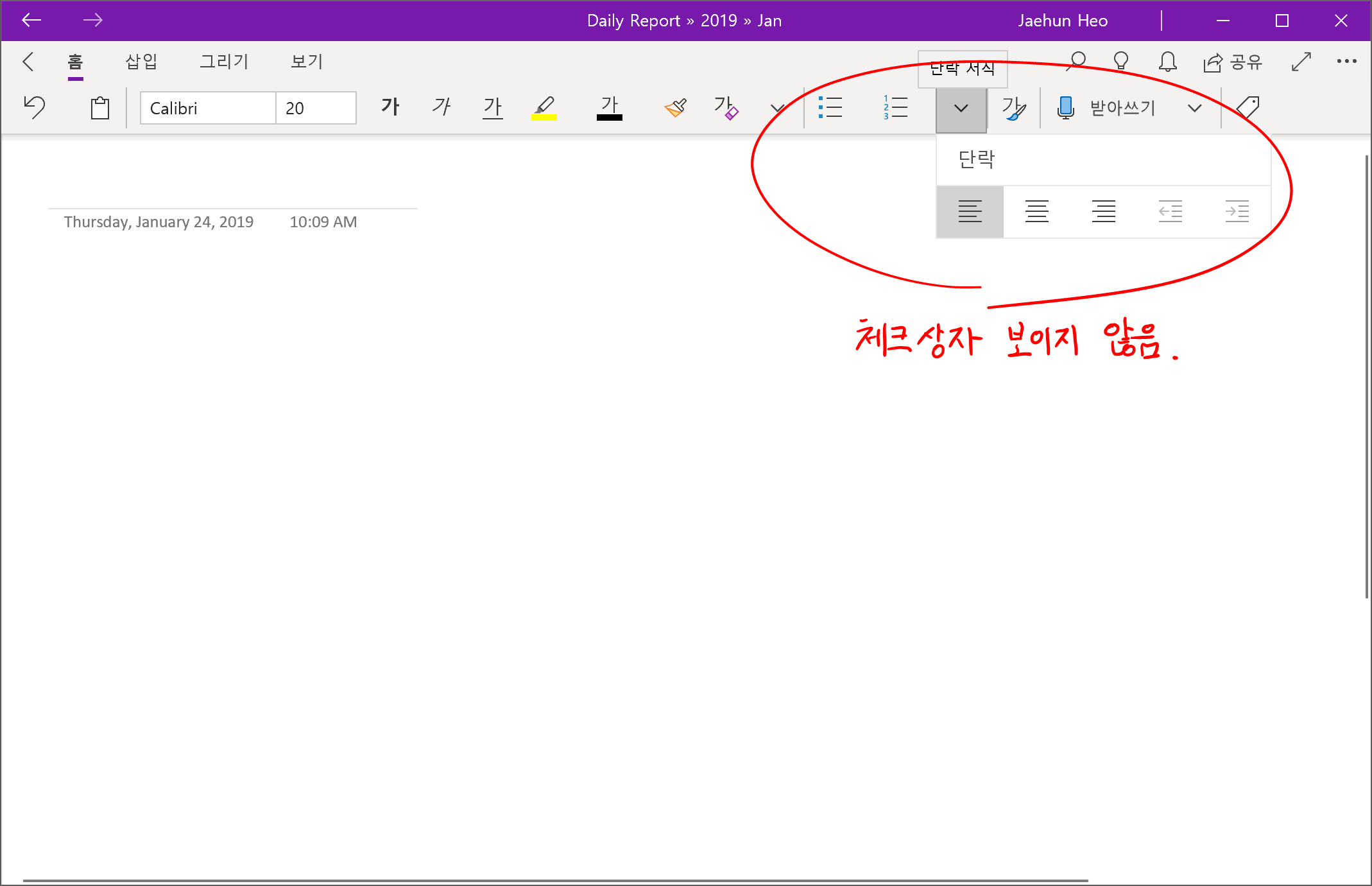
Task: Click the clipboard paste icon
Action: 100,108
